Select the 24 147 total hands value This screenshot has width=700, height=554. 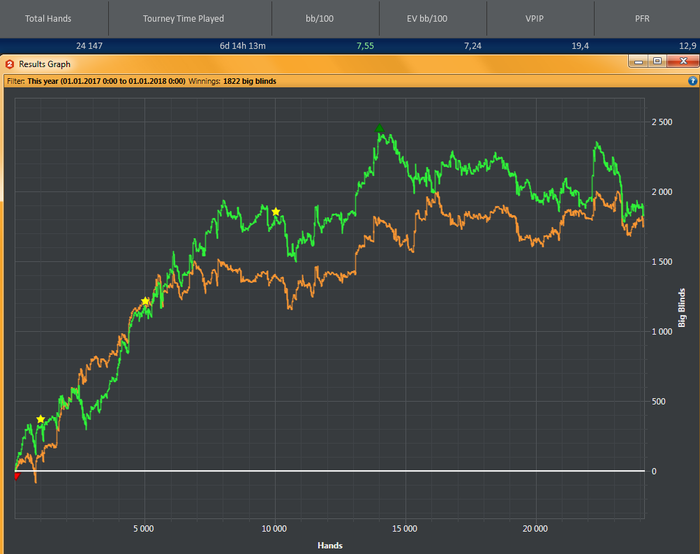point(89,46)
